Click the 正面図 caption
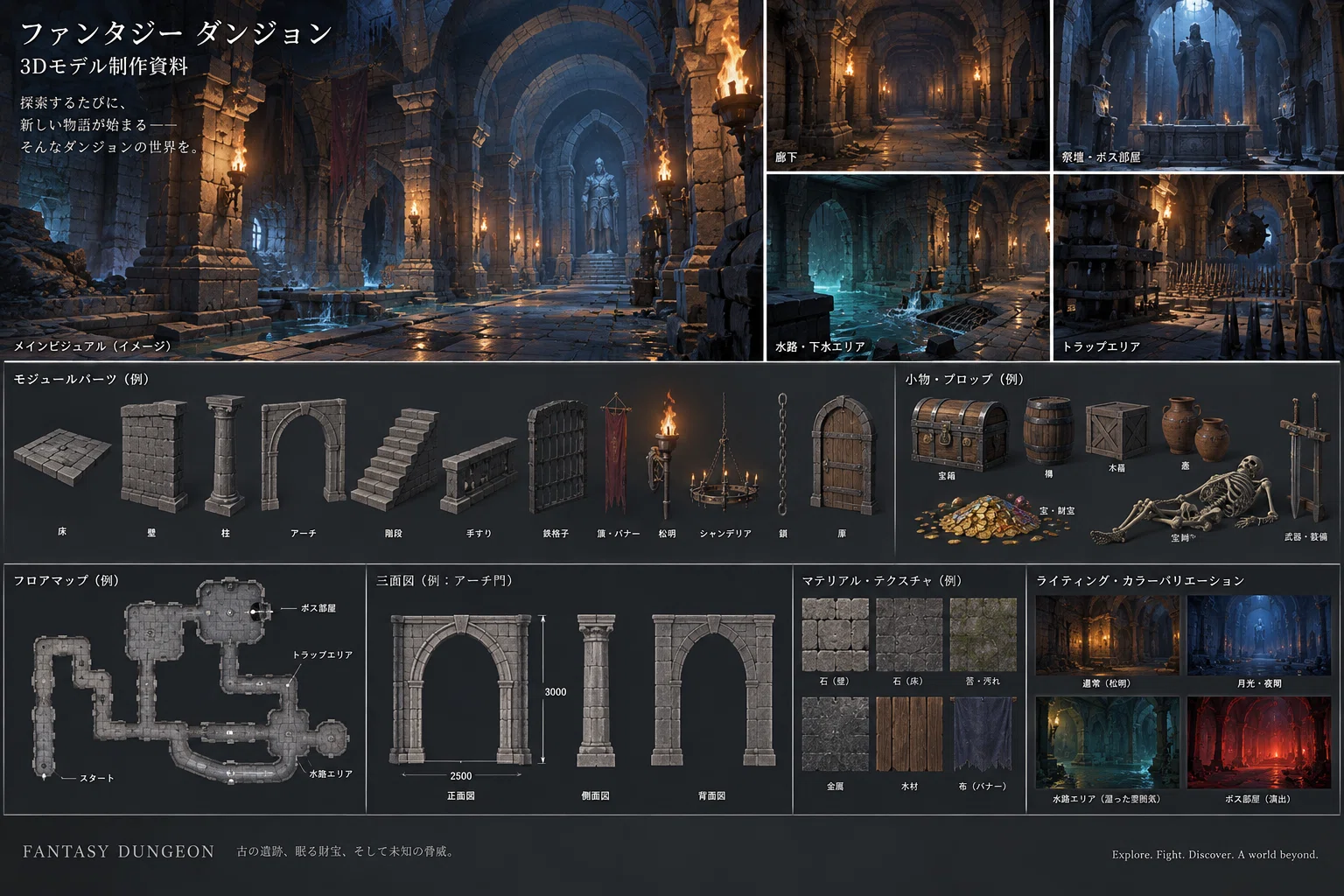 pyautogui.click(x=461, y=795)
